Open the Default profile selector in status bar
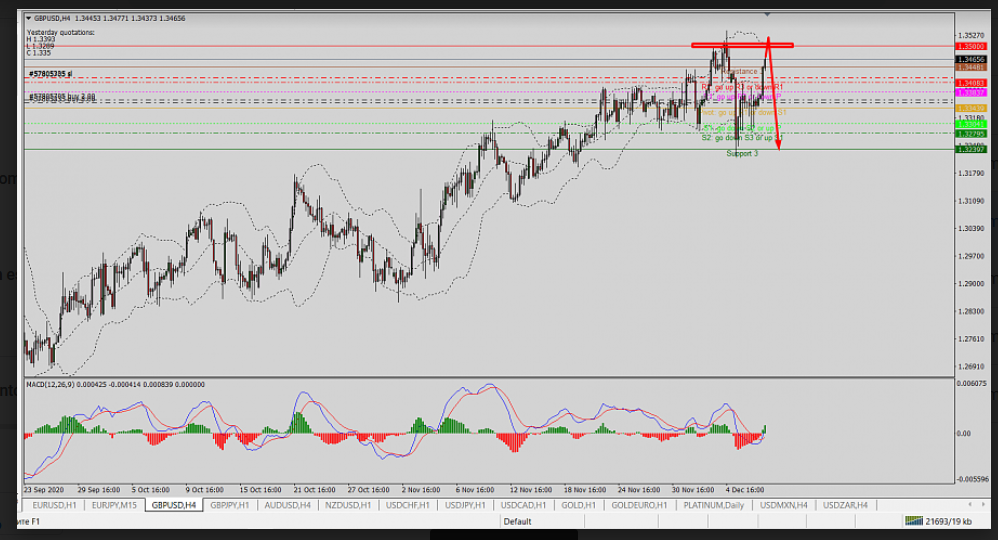 click(x=517, y=522)
